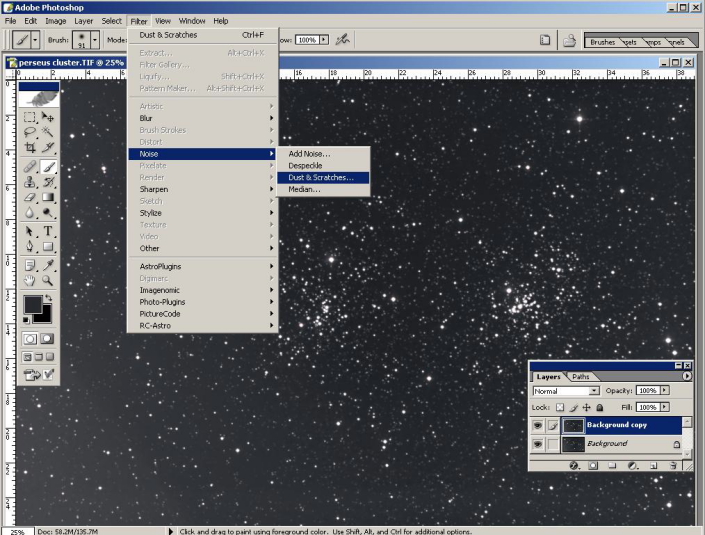Select the Brush tool in toolbox
This screenshot has height=535, width=705.
(48, 167)
